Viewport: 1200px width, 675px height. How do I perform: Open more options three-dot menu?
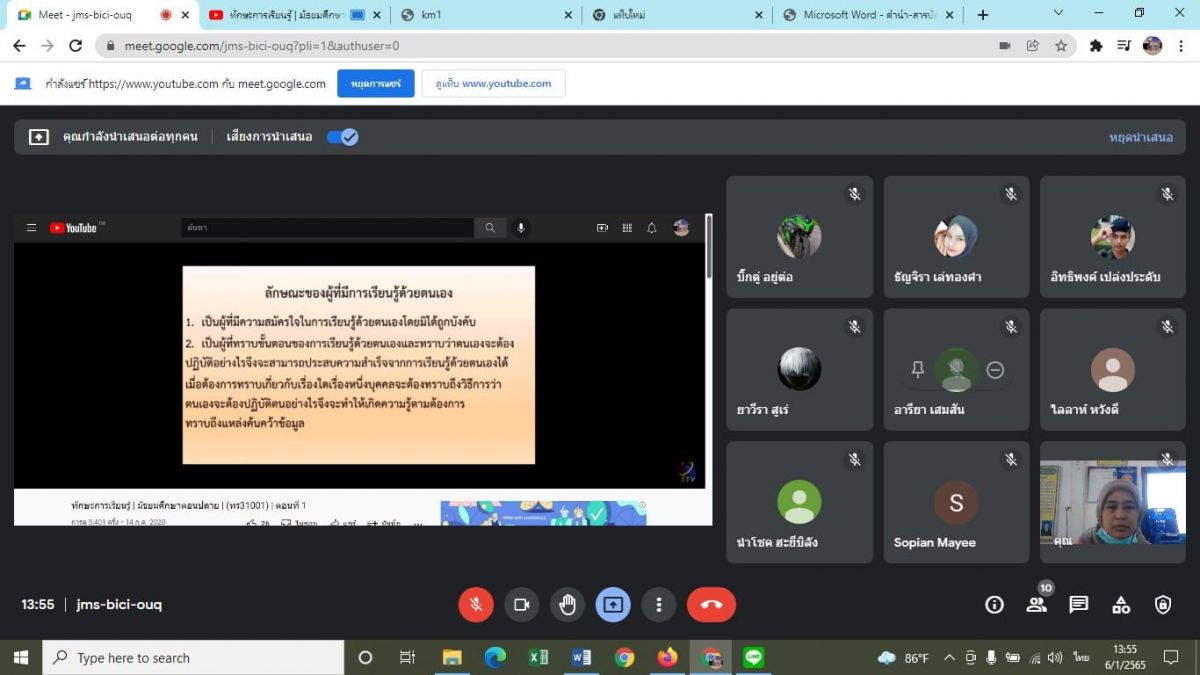658,604
